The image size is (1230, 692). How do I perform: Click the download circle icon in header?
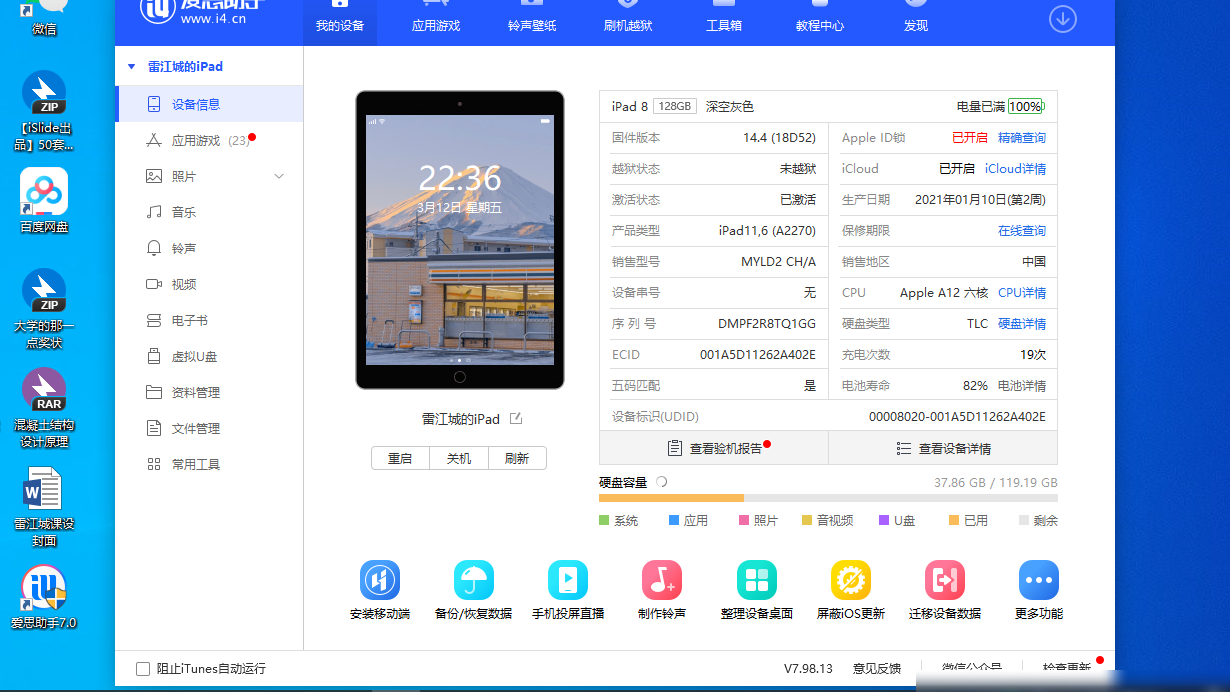1062,19
